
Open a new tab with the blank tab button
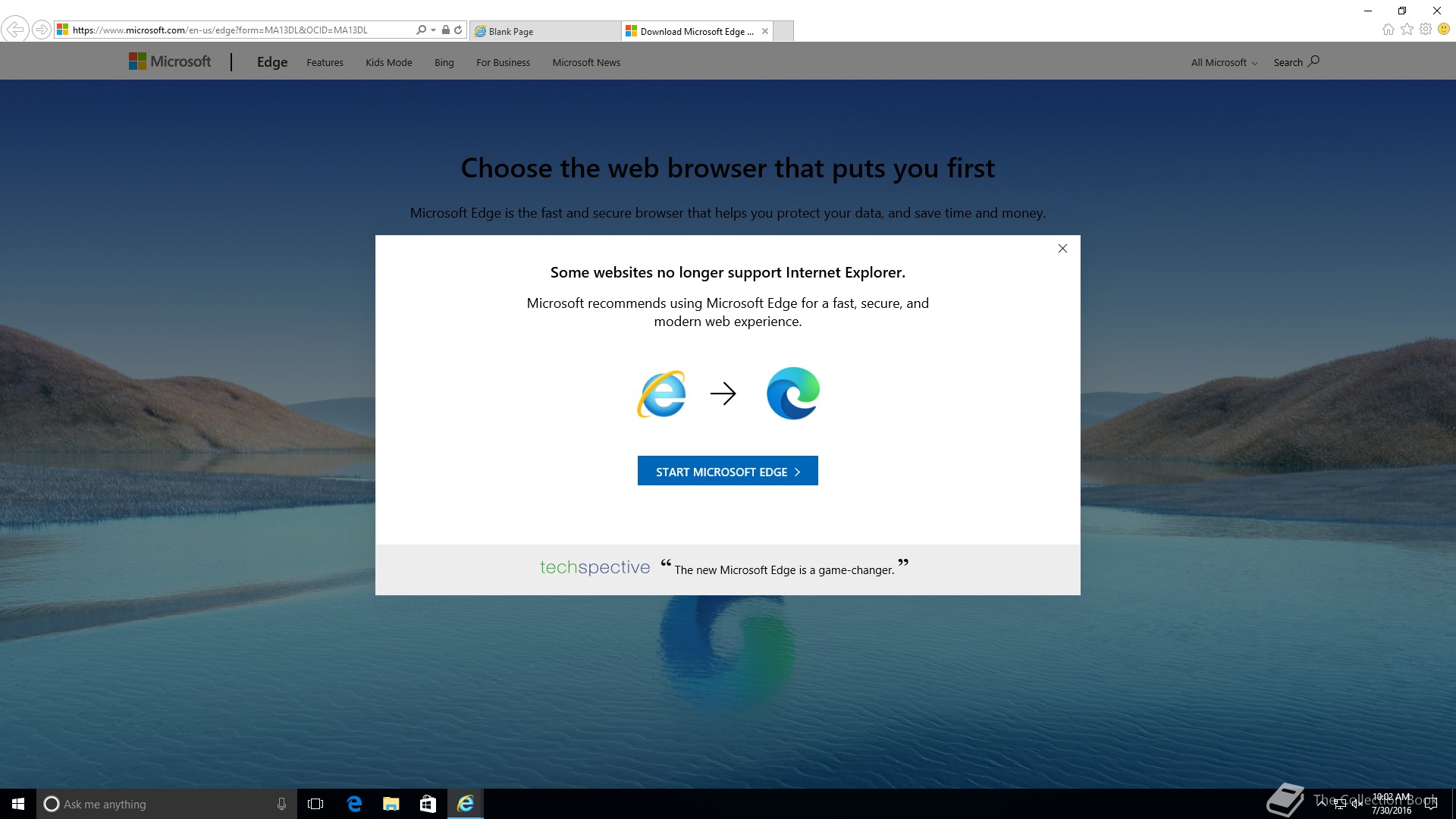783,31
